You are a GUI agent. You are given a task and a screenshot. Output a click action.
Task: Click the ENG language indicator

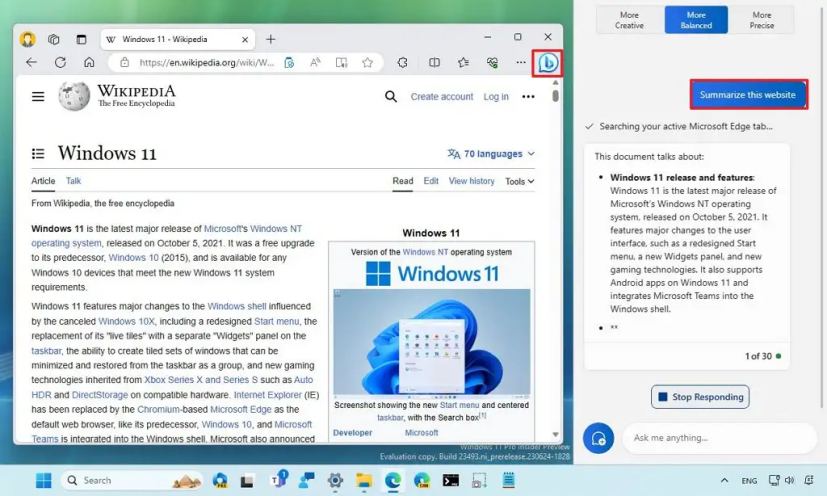[749, 481]
